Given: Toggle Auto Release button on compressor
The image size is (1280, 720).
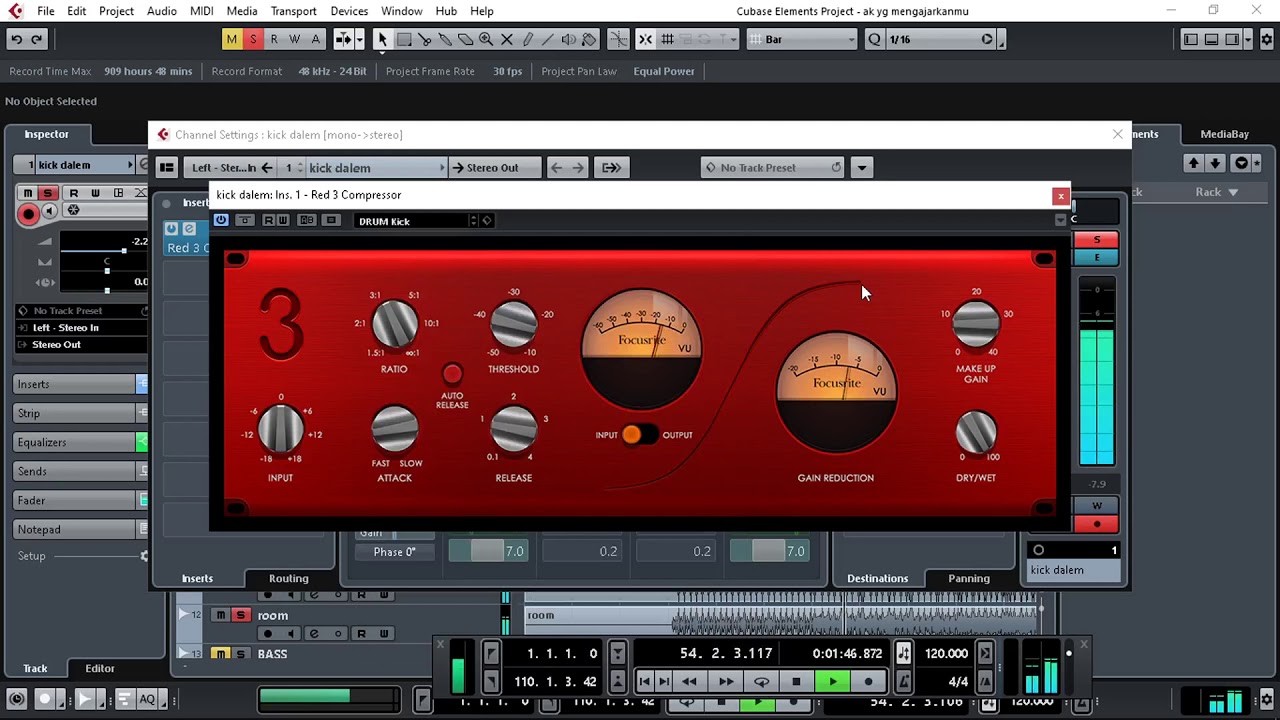Looking at the screenshot, I should point(452,374).
